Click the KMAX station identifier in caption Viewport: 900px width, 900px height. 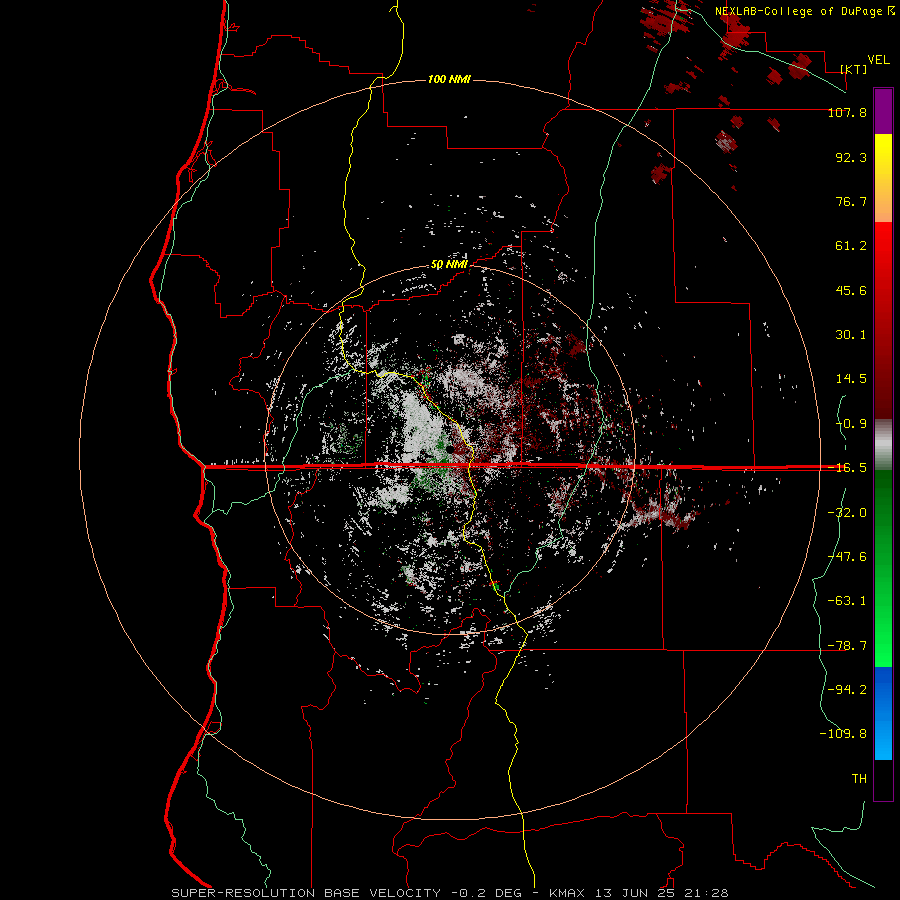(x=569, y=893)
